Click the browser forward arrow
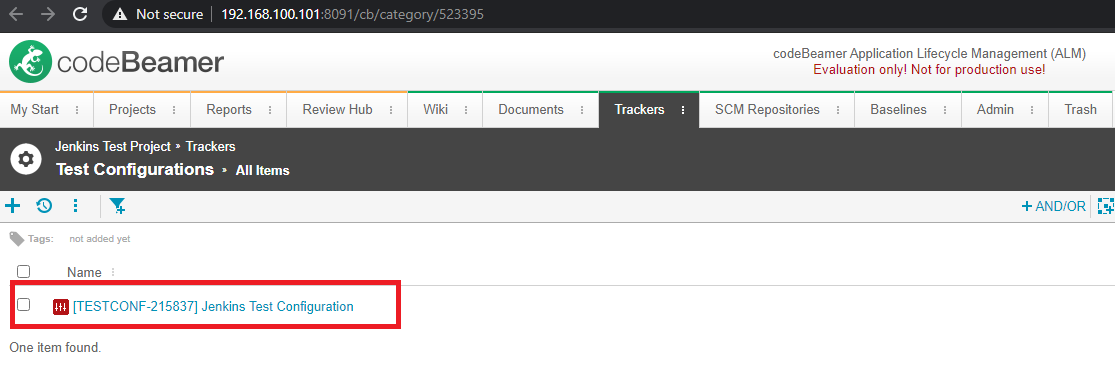Image resolution: width=1115 pixels, height=387 pixels. pyautogui.click(x=48, y=14)
